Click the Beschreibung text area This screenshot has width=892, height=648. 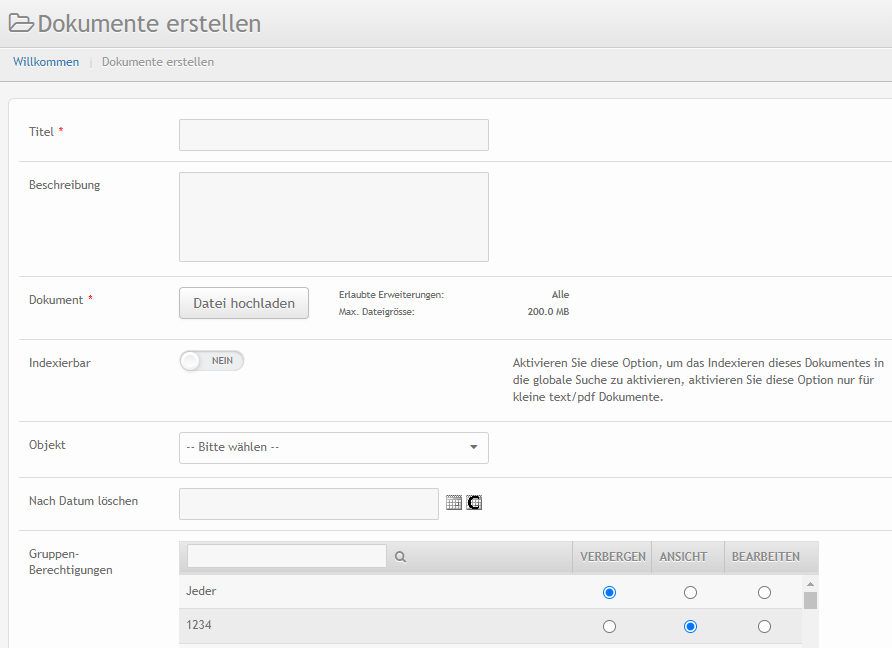[x=334, y=217]
